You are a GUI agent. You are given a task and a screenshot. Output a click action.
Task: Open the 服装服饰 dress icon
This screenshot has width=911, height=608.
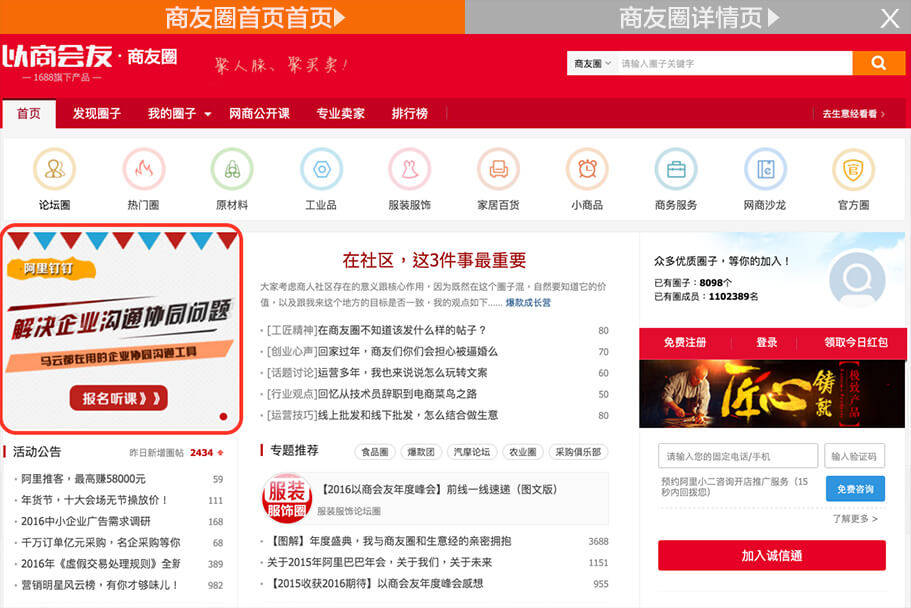point(410,169)
